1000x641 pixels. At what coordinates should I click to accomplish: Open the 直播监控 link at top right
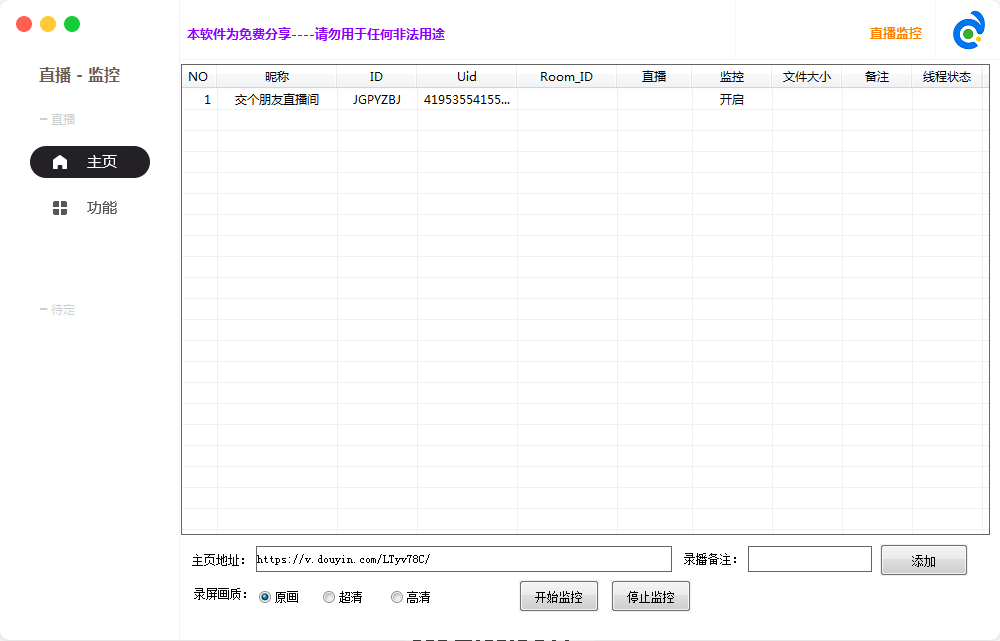tap(894, 32)
